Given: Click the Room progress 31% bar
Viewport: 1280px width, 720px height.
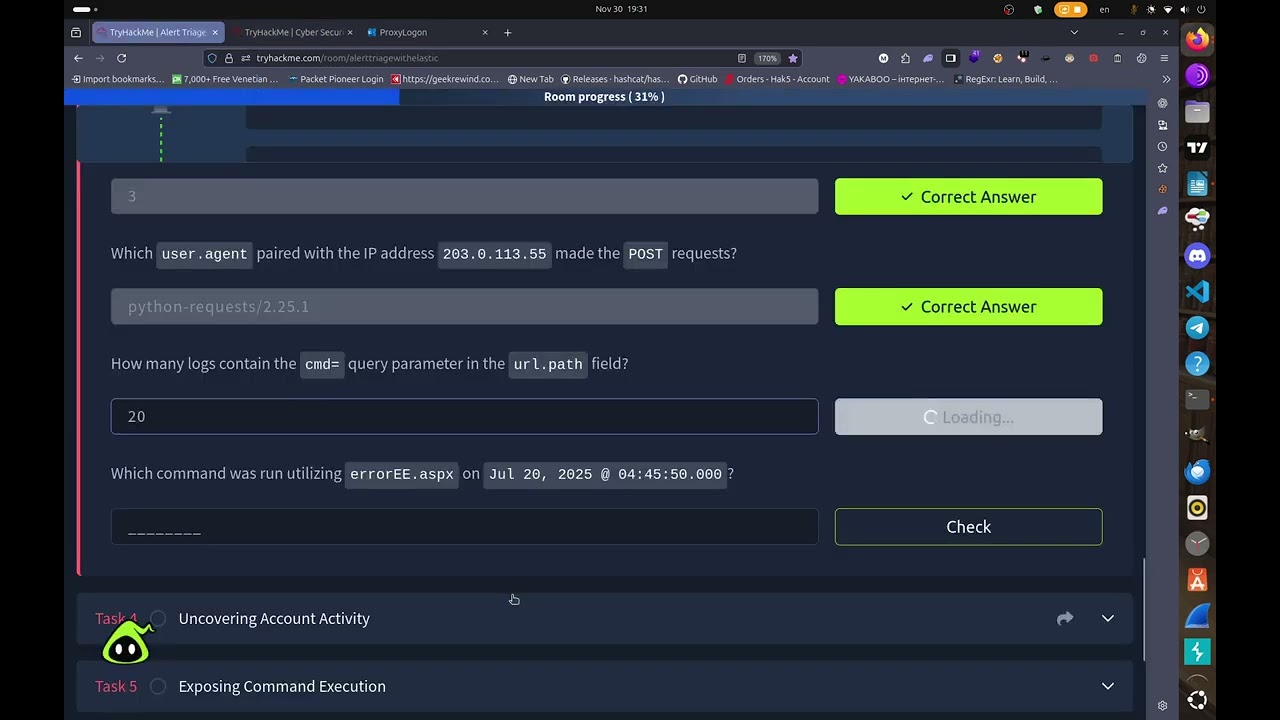Looking at the screenshot, I should tap(604, 97).
